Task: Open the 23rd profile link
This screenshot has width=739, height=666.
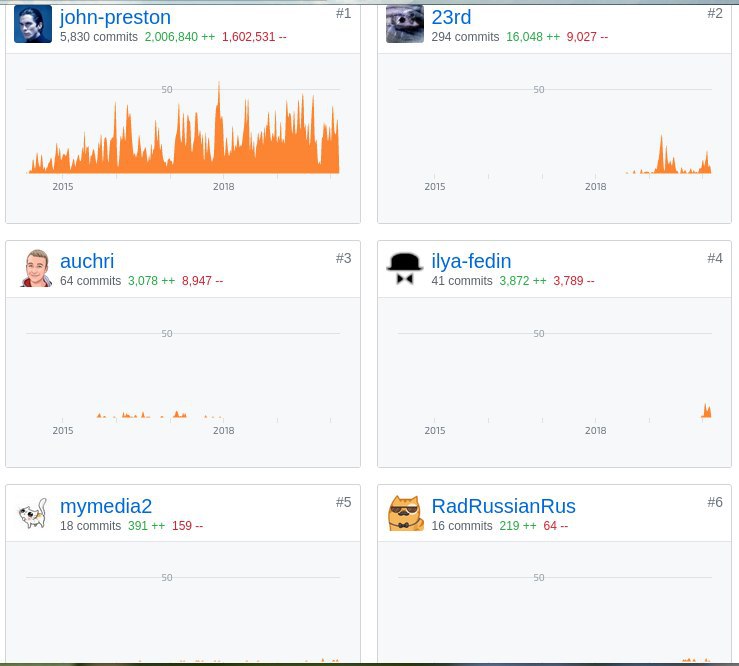Action: [451, 17]
